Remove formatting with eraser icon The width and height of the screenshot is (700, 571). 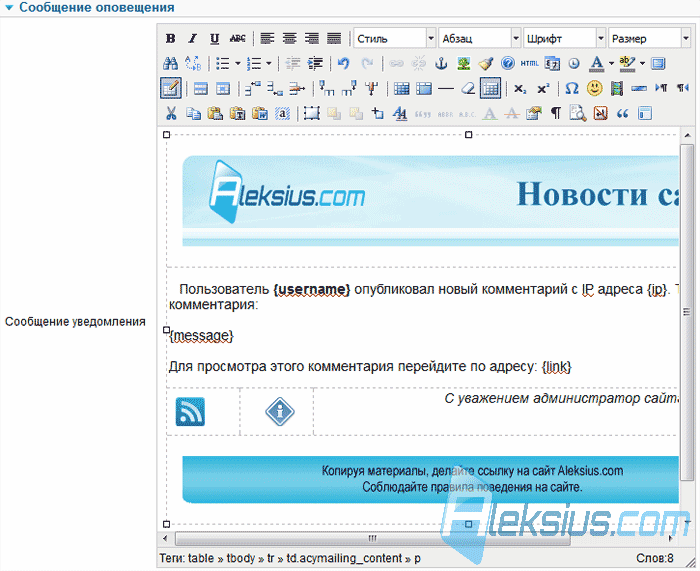468,88
